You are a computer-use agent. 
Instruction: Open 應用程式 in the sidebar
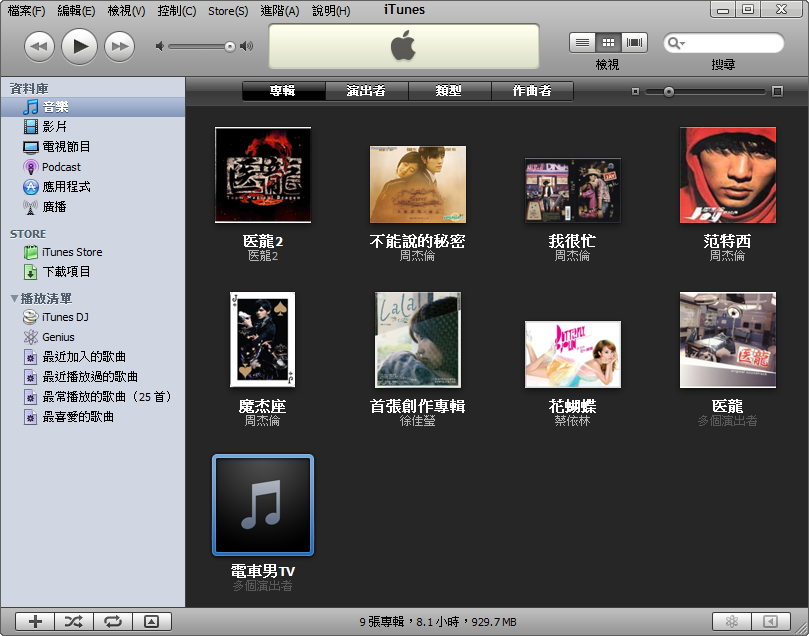pyautogui.click(x=93, y=187)
